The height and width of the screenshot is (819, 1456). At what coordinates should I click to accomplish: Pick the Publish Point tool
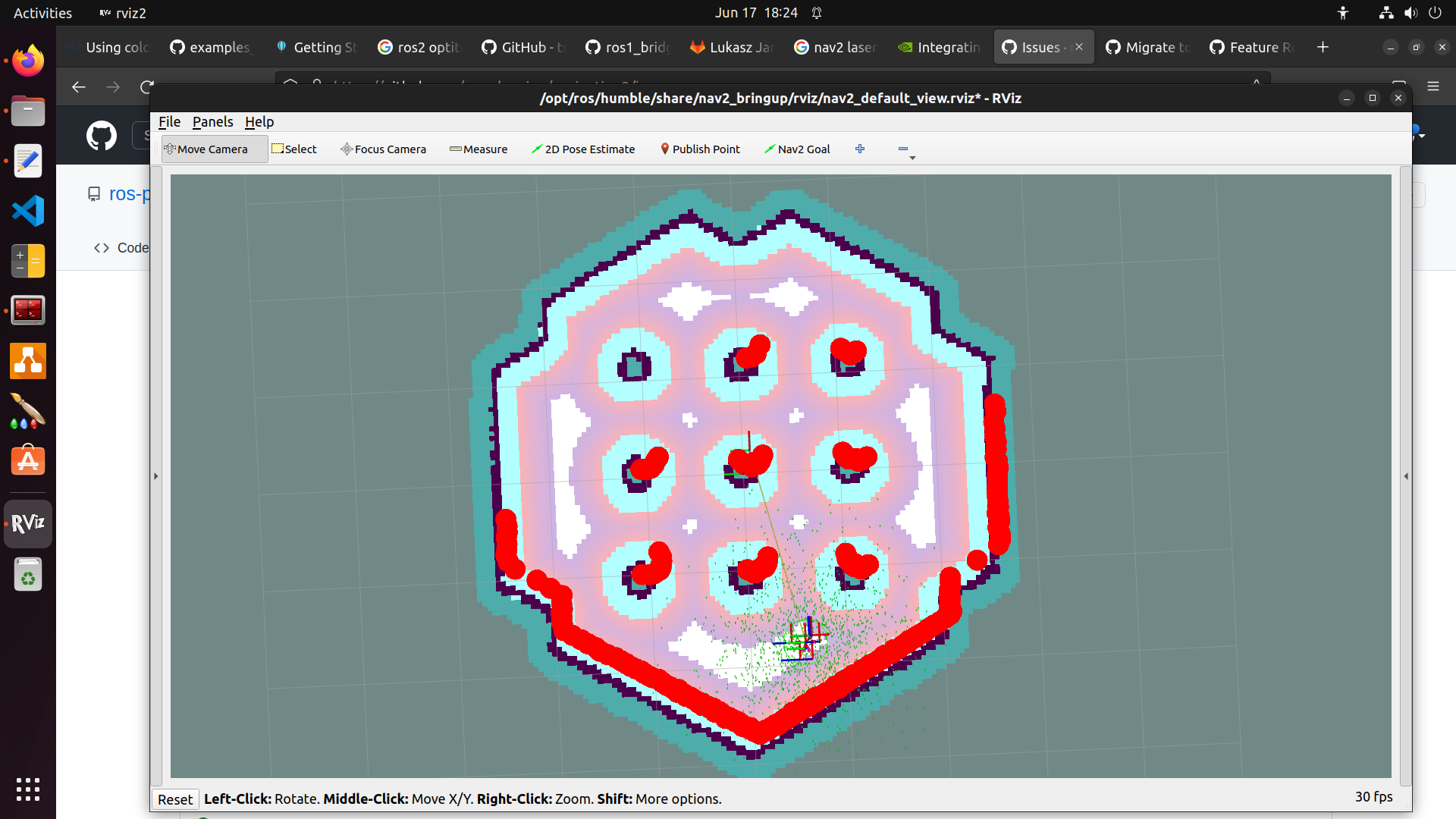pos(699,149)
